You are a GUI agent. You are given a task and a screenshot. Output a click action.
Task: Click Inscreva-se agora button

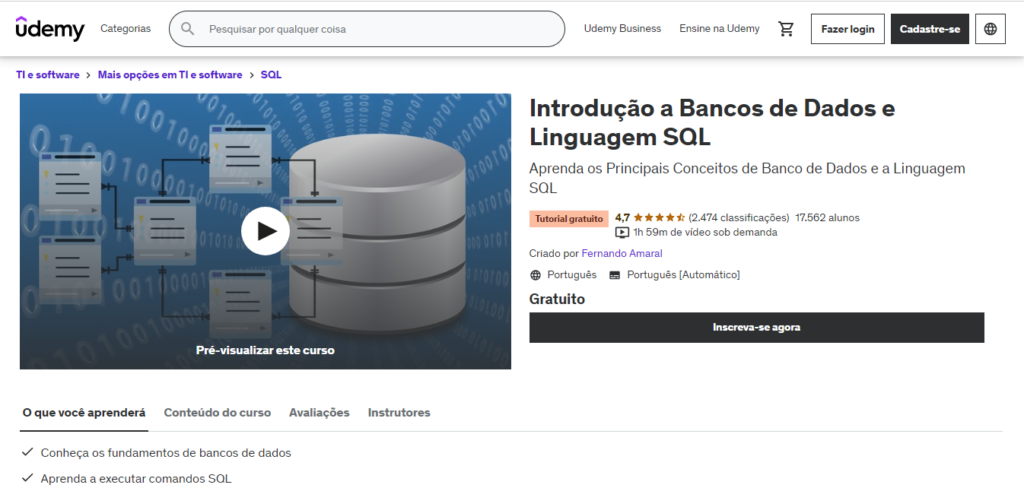(756, 327)
